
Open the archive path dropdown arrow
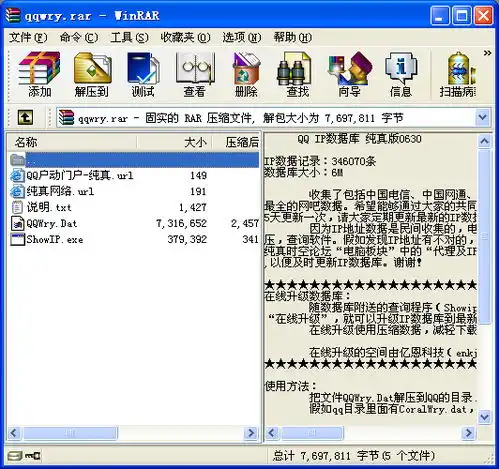tap(483, 117)
